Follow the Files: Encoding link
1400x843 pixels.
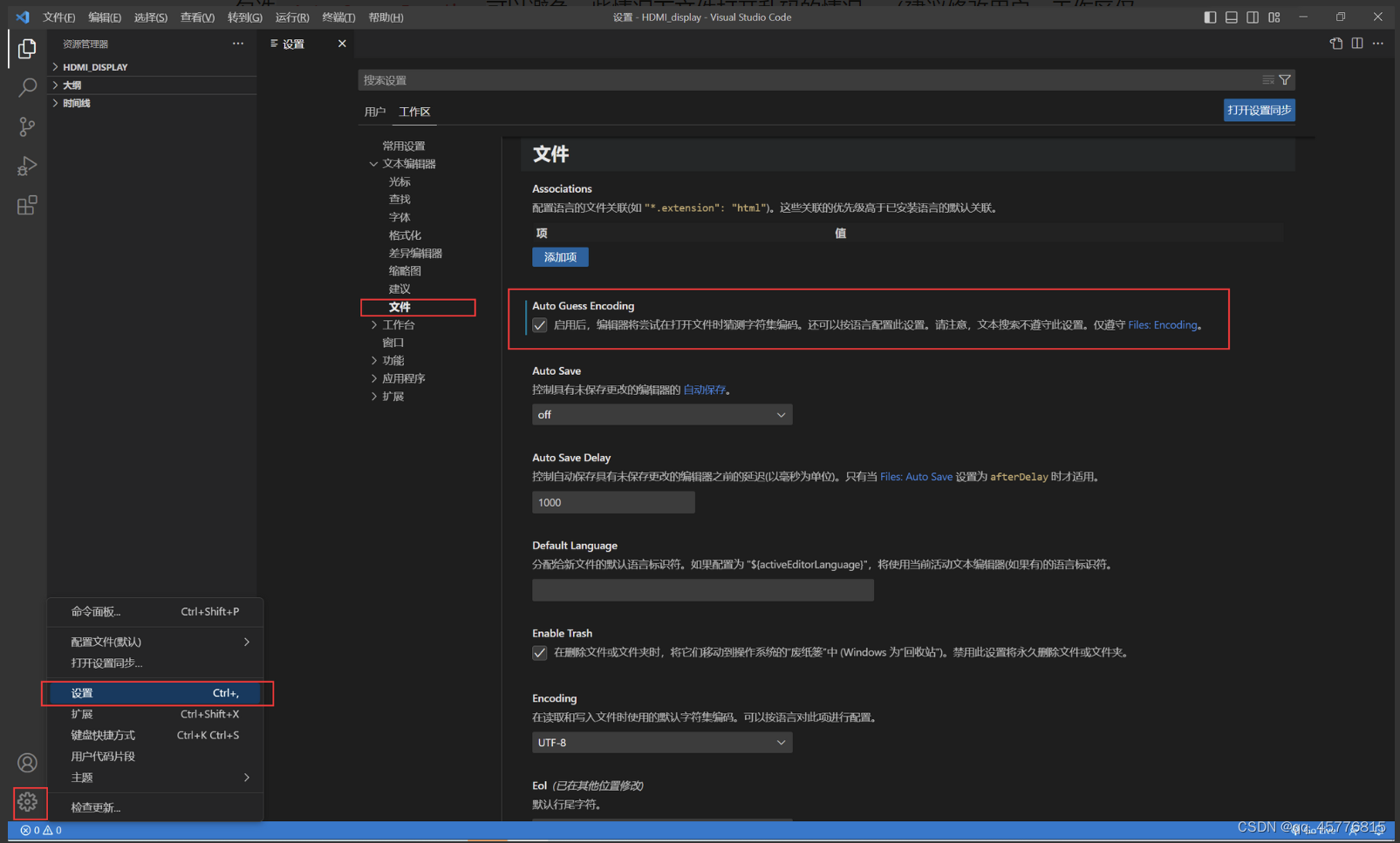coord(1162,325)
